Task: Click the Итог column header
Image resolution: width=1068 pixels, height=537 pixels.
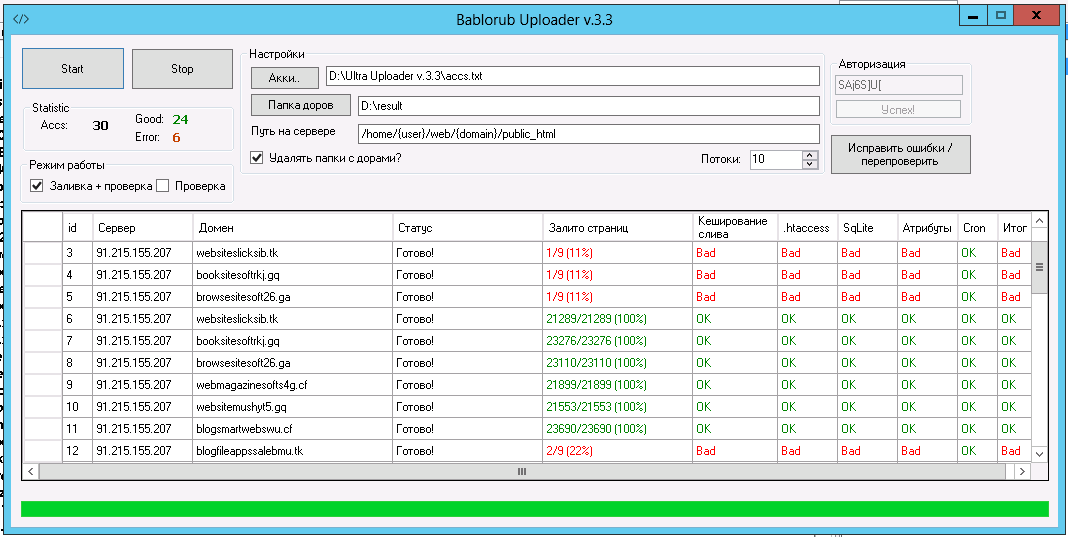Action: pyautogui.click(x=1015, y=228)
